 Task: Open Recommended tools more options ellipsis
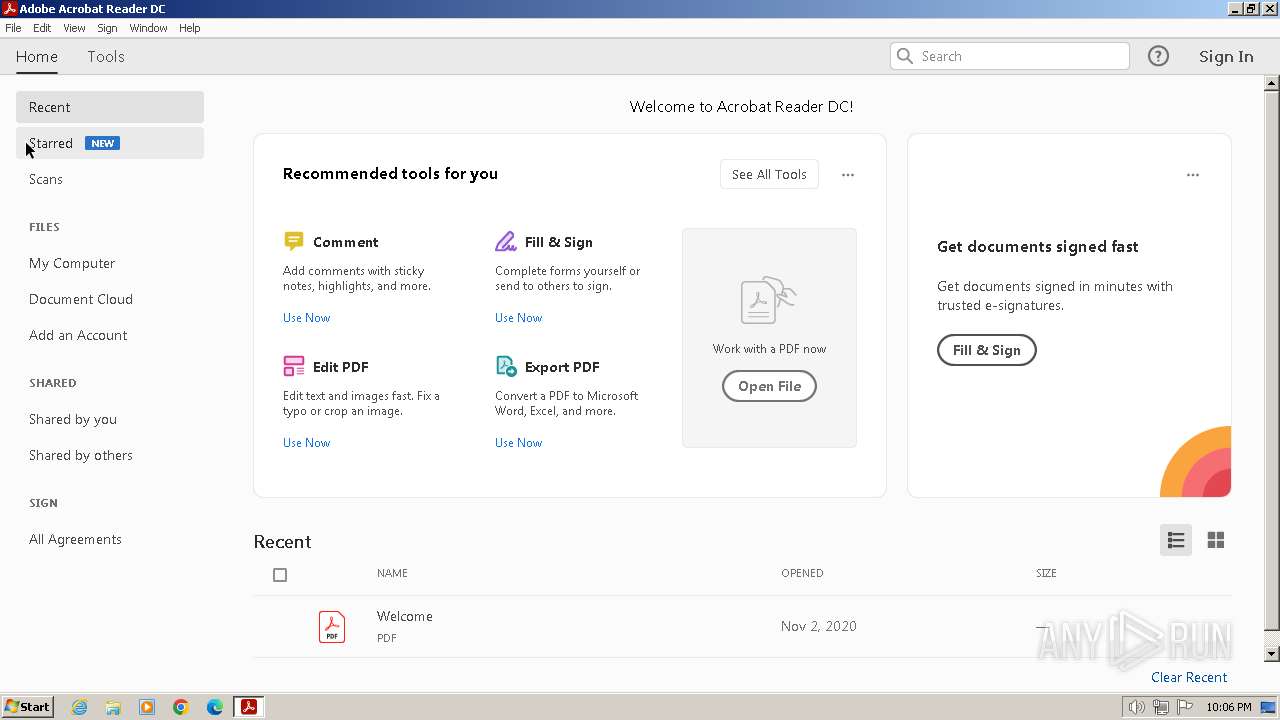click(x=848, y=175)
